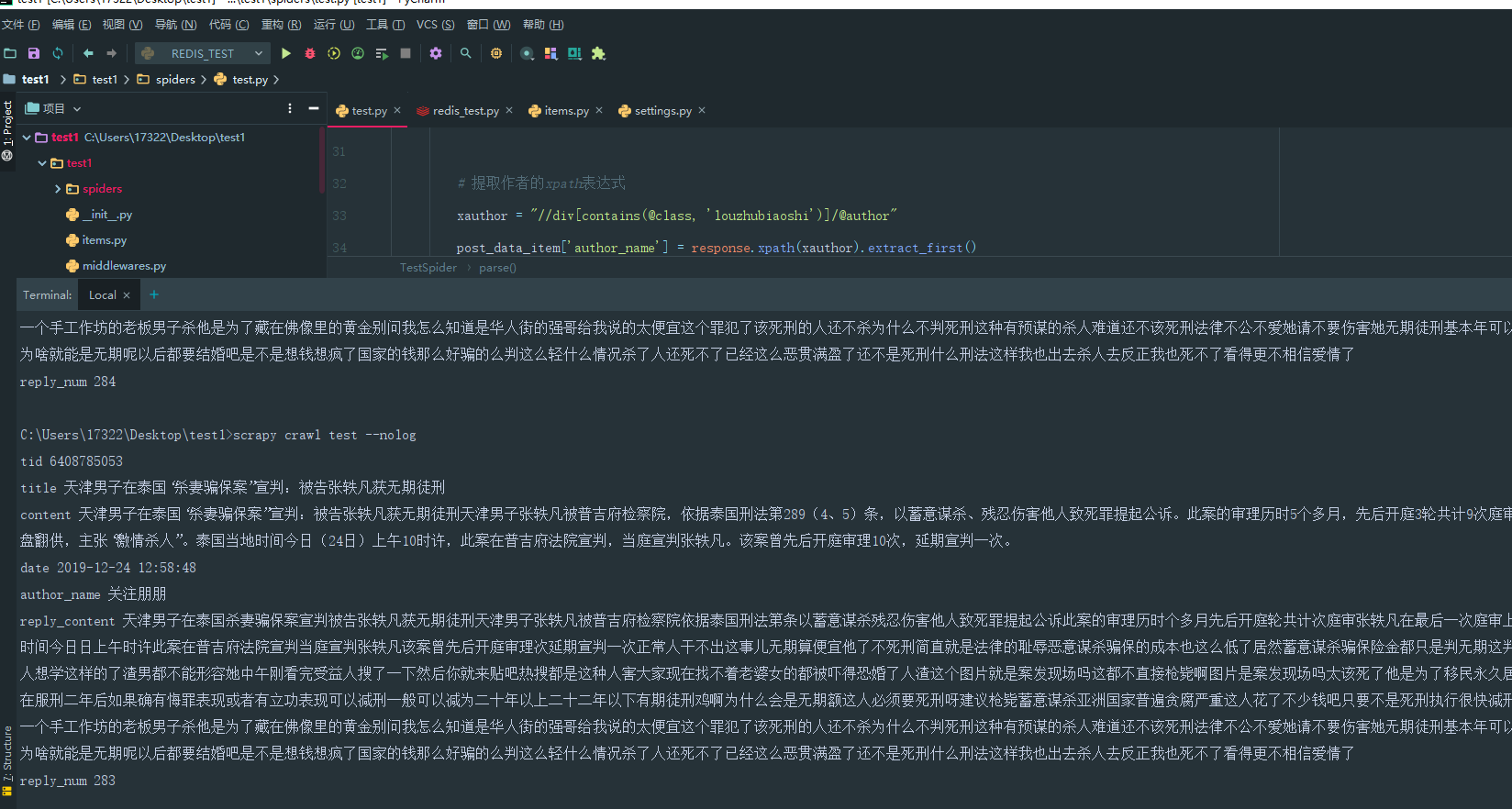
Task: Open the 导航 (N) menu
Action: tap(175, 25)
